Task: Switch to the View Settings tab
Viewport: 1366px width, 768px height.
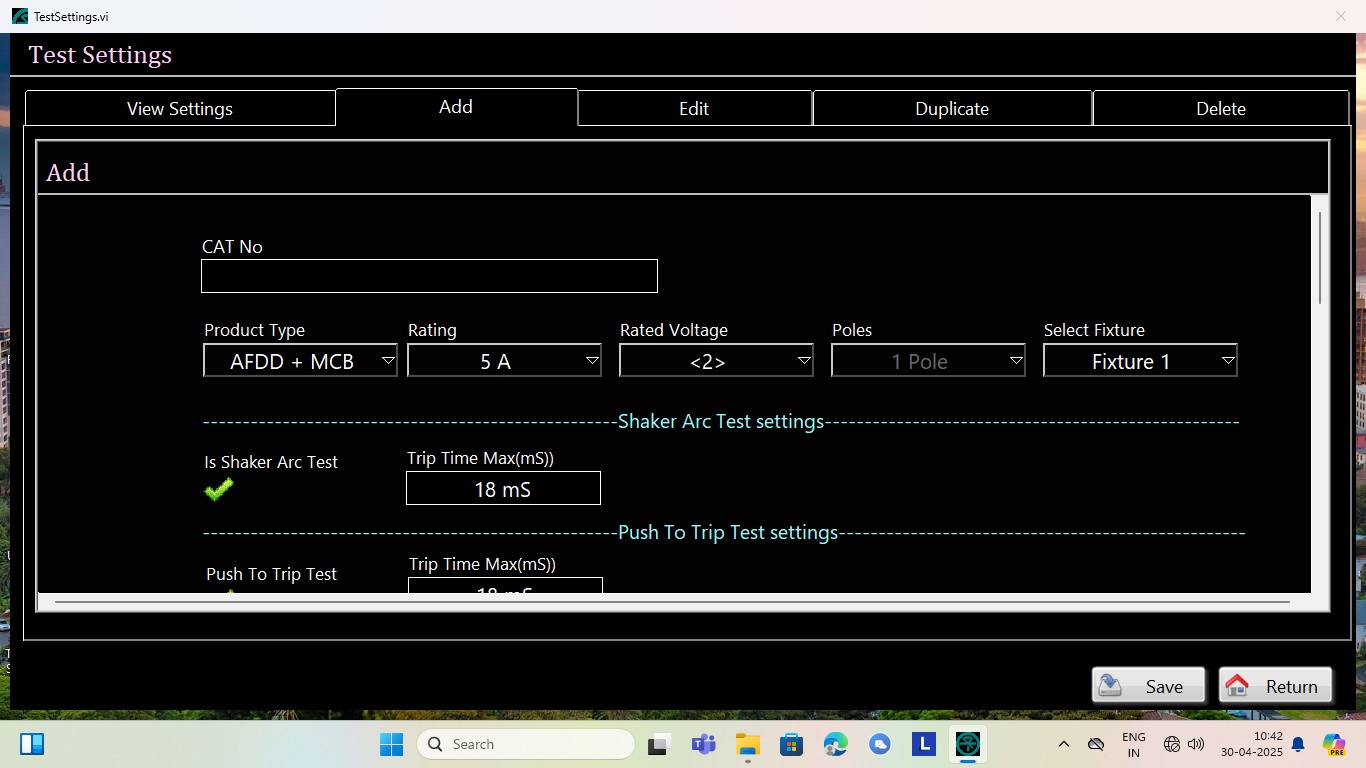Action: [x=180, y=108]
